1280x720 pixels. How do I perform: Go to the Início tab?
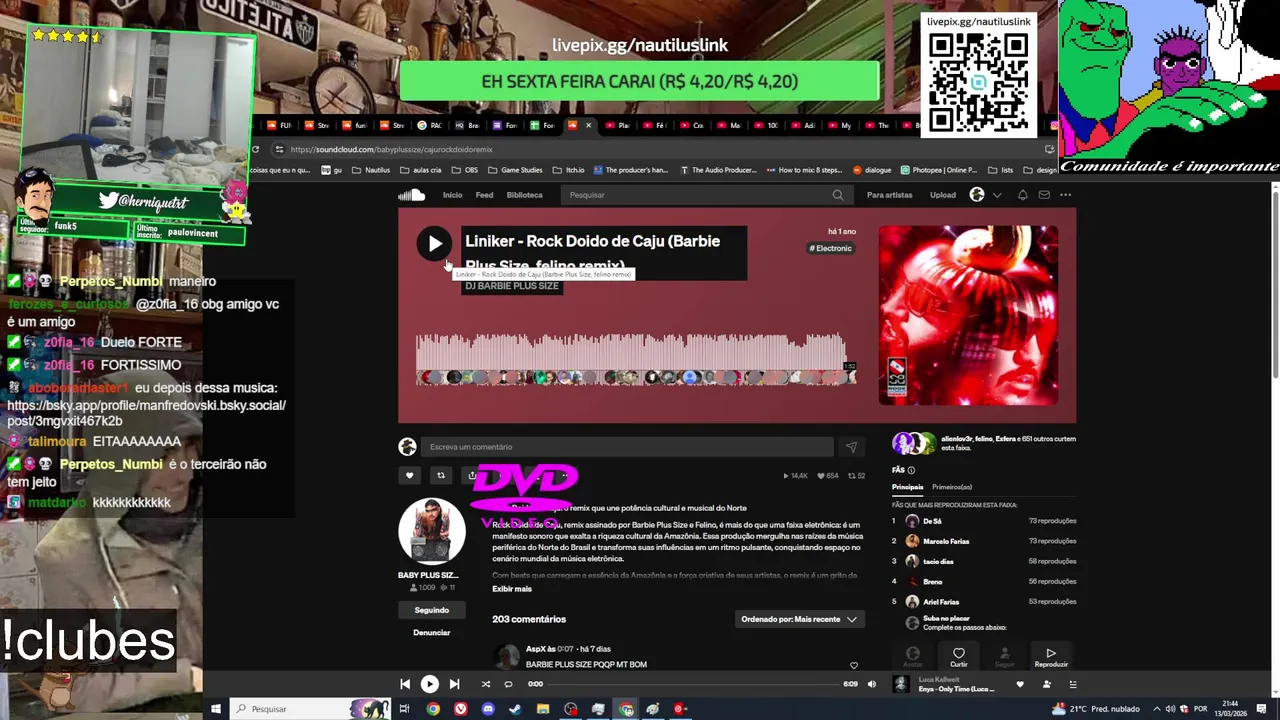tap(452, 195)
